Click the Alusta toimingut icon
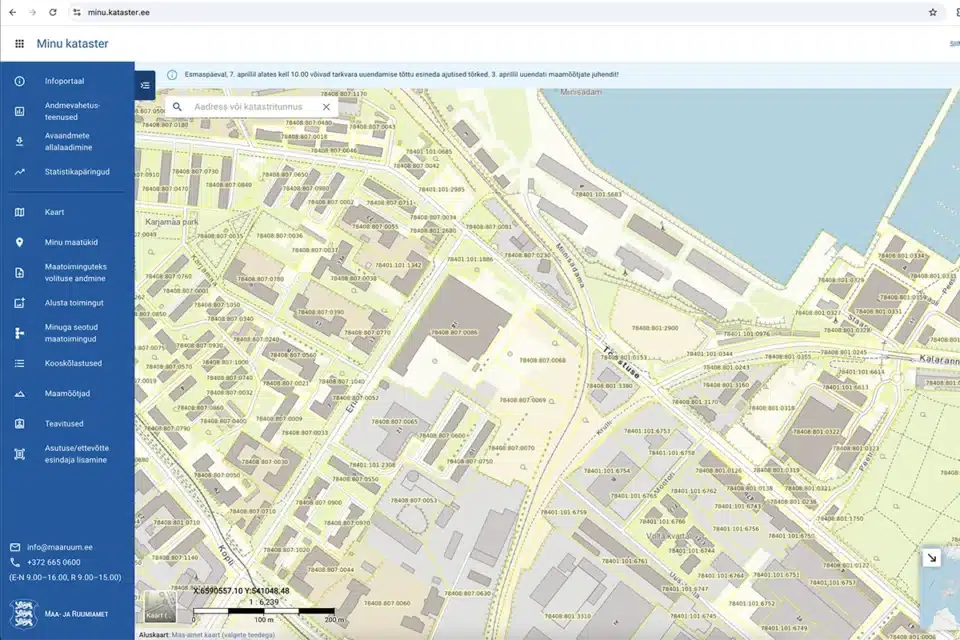Screen dimensions: 960x640 [20, 303]
